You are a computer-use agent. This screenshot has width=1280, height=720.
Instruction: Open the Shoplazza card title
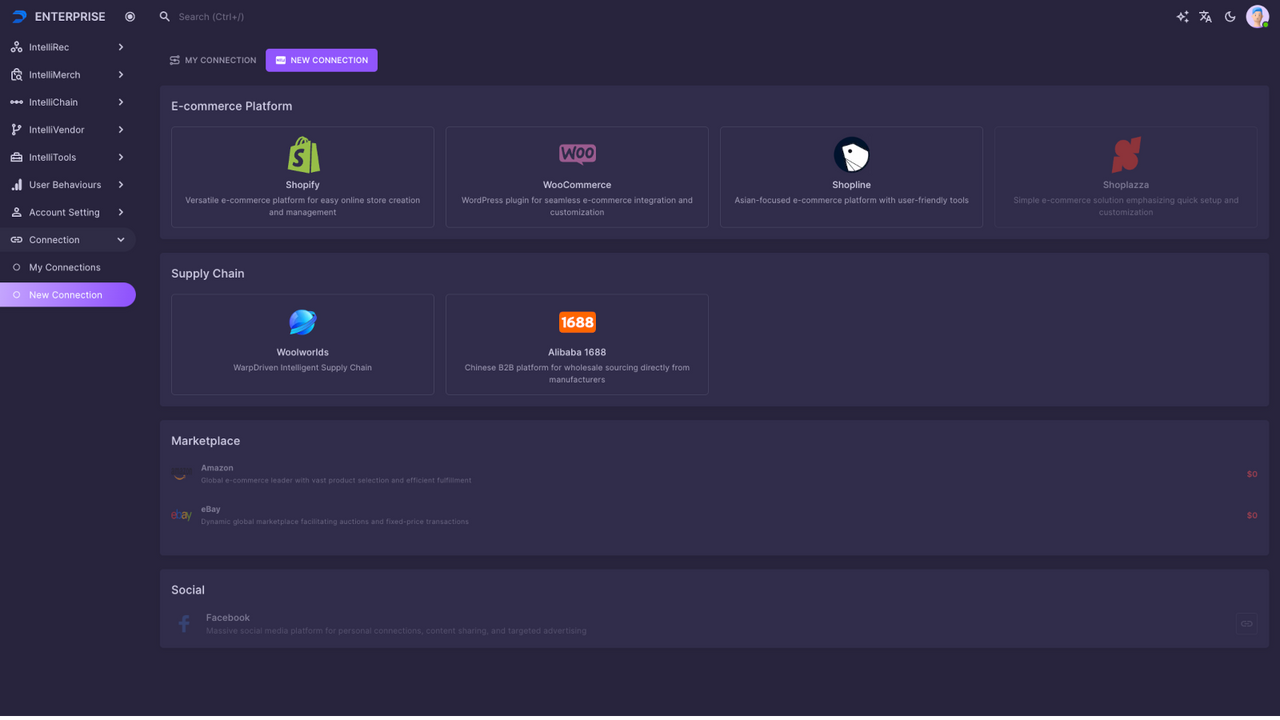1126,185
